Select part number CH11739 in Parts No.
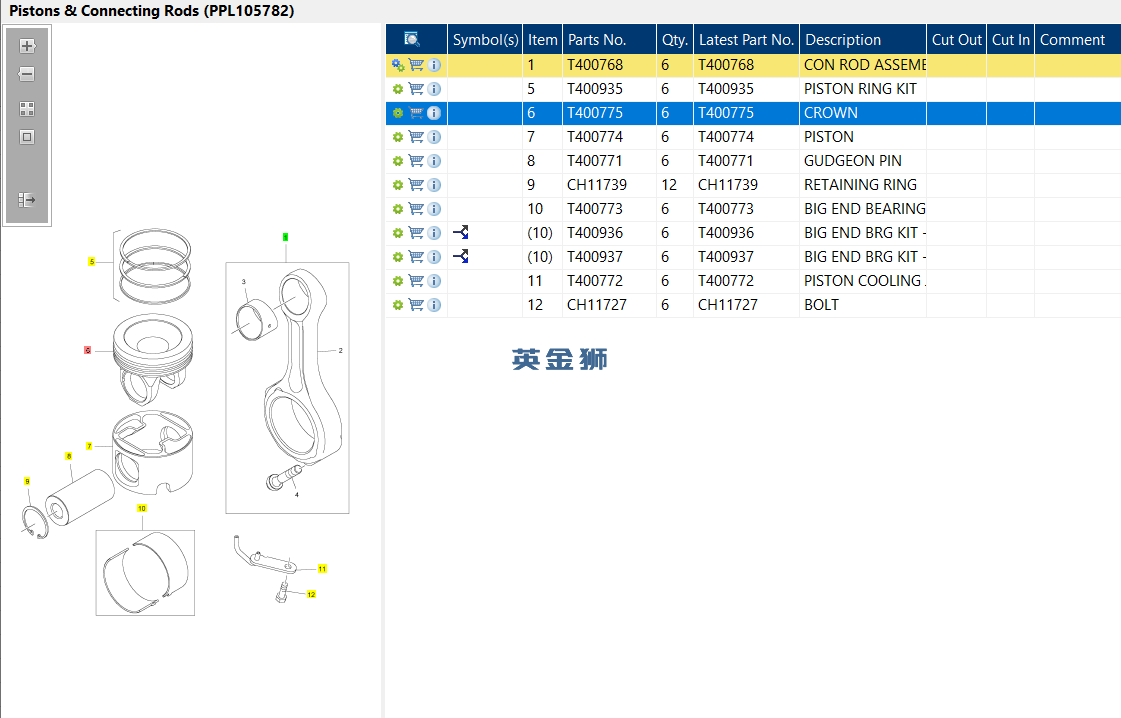Viewport: 1121px width, 718px height. point(609,185)
